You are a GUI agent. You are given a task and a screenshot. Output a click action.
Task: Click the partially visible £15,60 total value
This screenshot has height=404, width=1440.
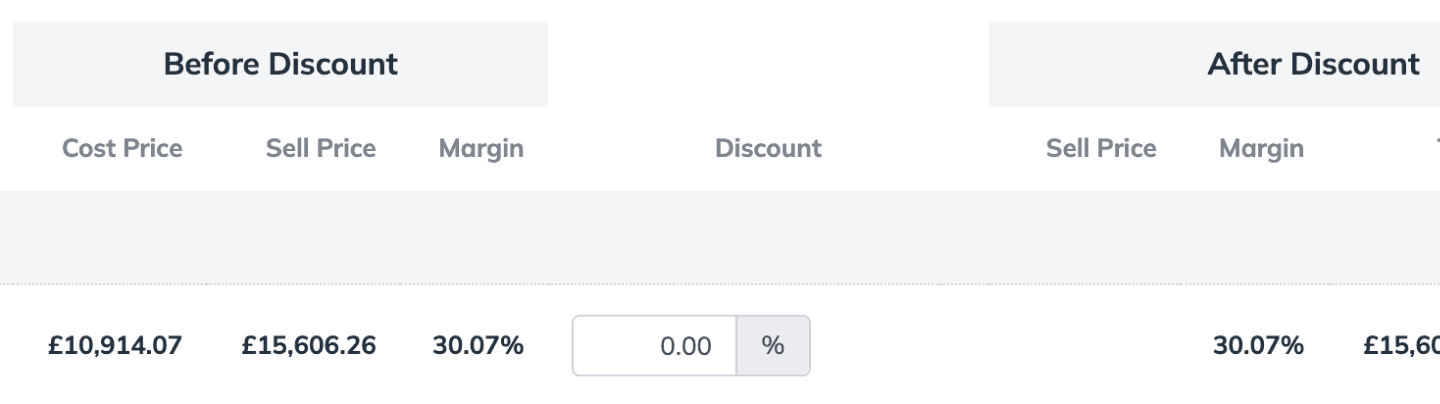pos(1402,346)
